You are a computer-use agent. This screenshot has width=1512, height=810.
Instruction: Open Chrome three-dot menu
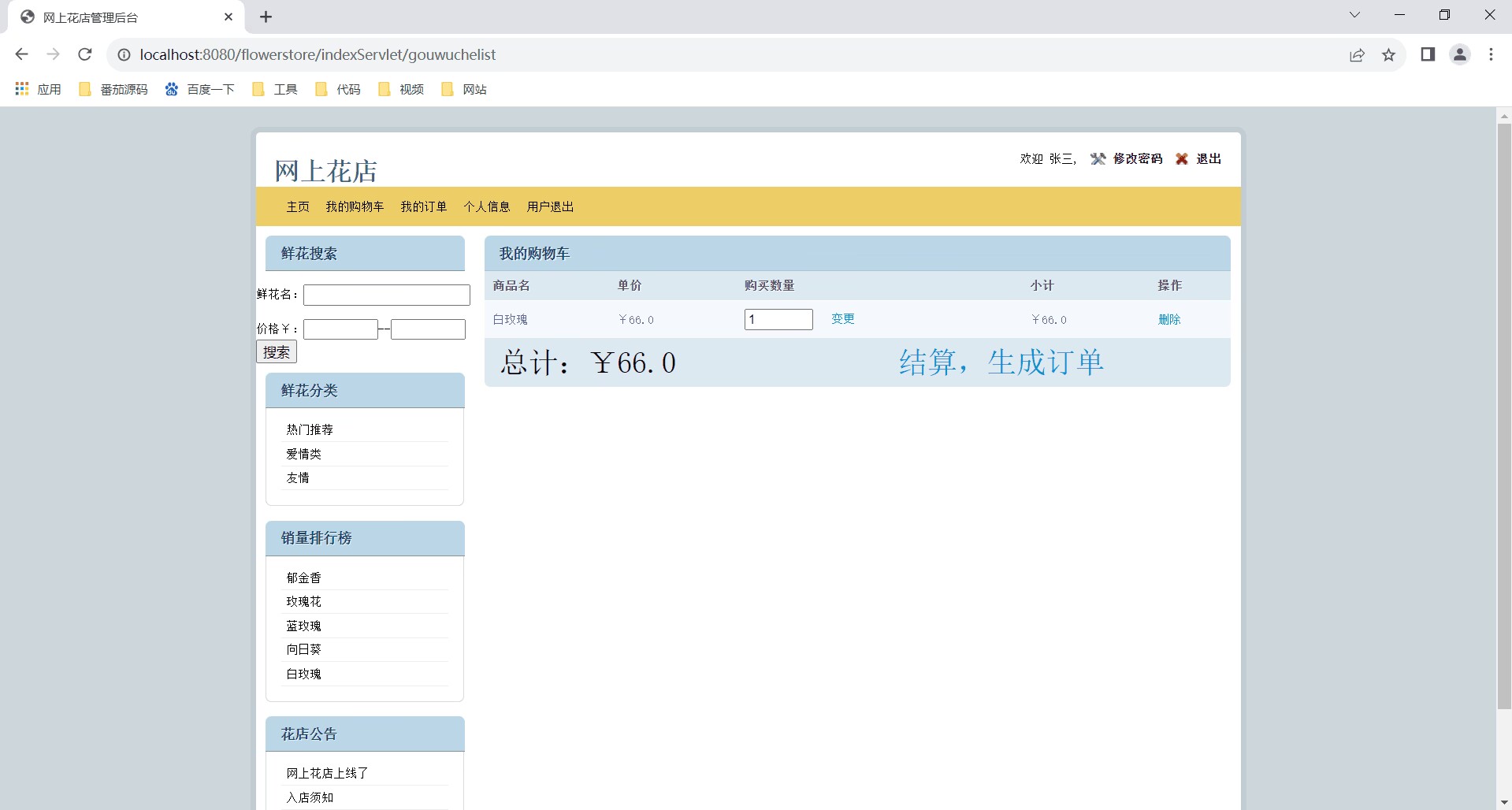point(1491,54)
